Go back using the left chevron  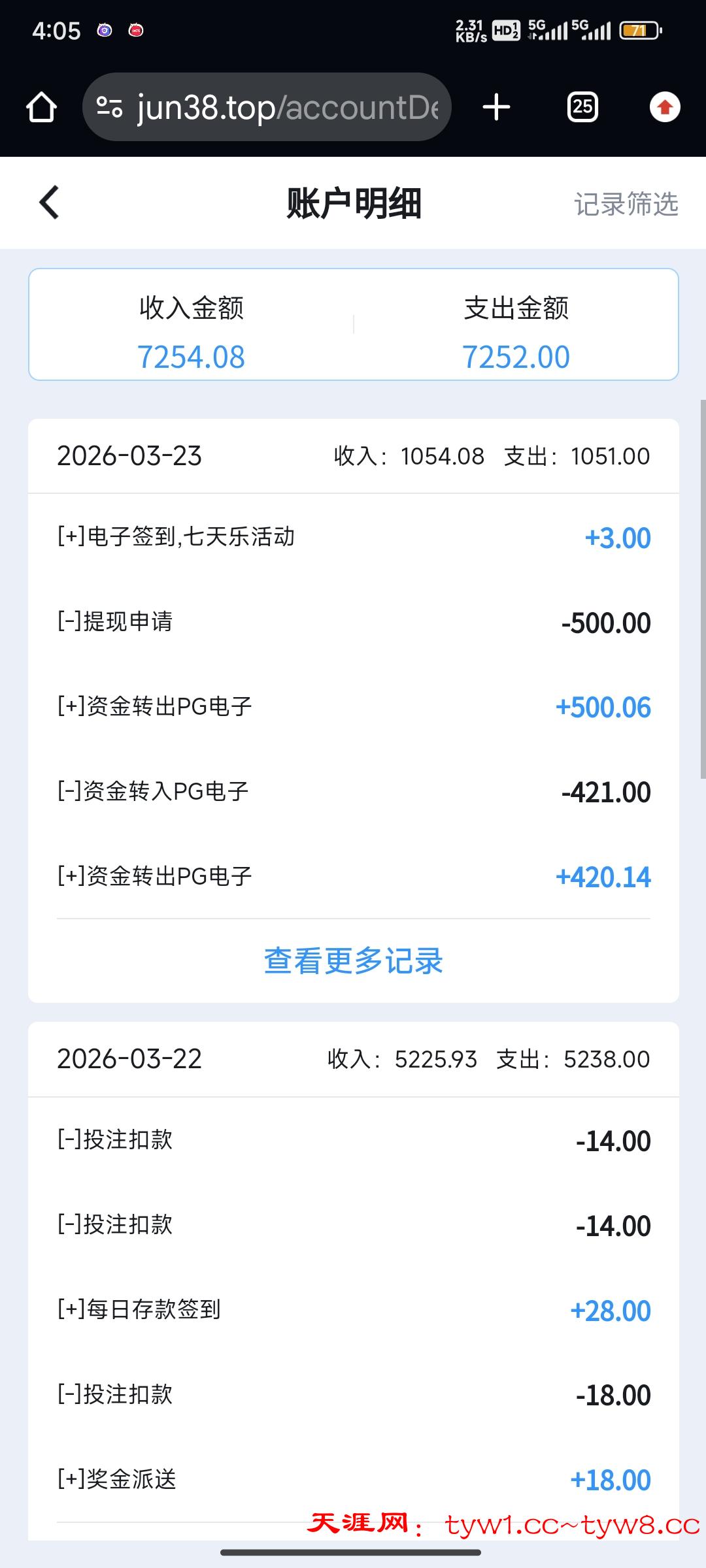50,203
